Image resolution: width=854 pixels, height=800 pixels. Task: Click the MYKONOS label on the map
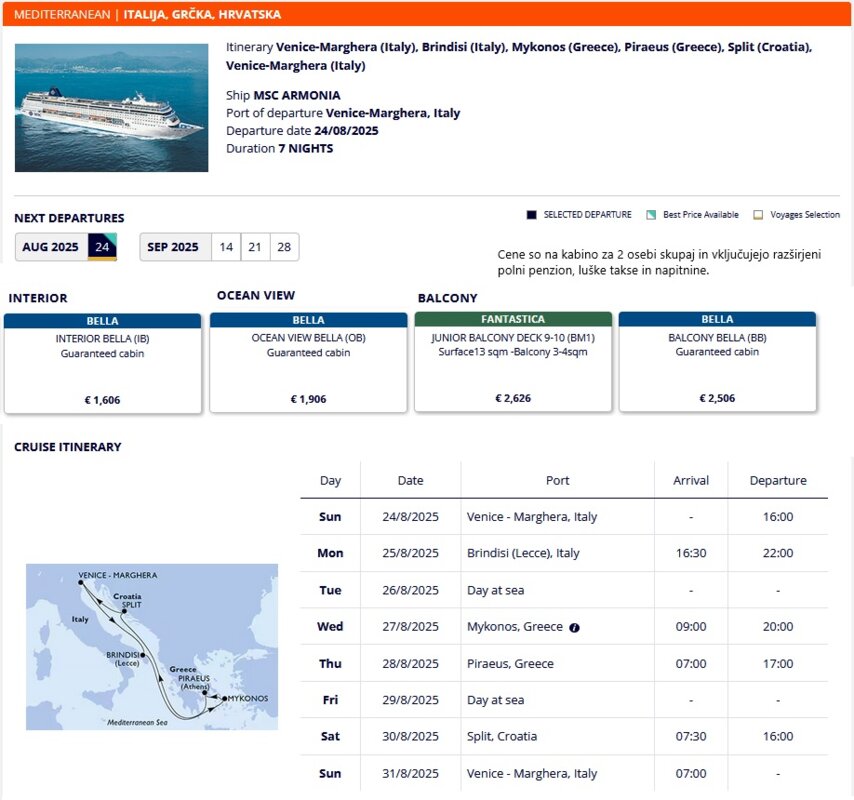point(248,698)
